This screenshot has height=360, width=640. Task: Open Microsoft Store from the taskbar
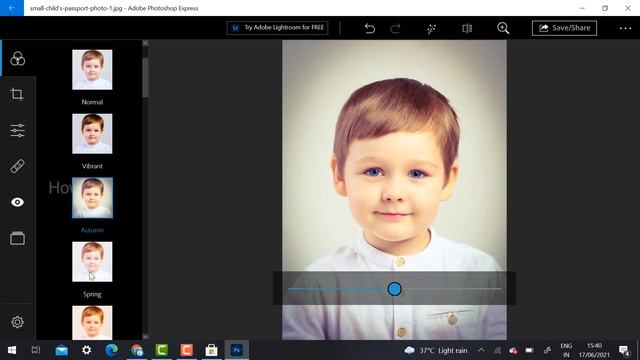pyautogui.click(x=211, y=350)
